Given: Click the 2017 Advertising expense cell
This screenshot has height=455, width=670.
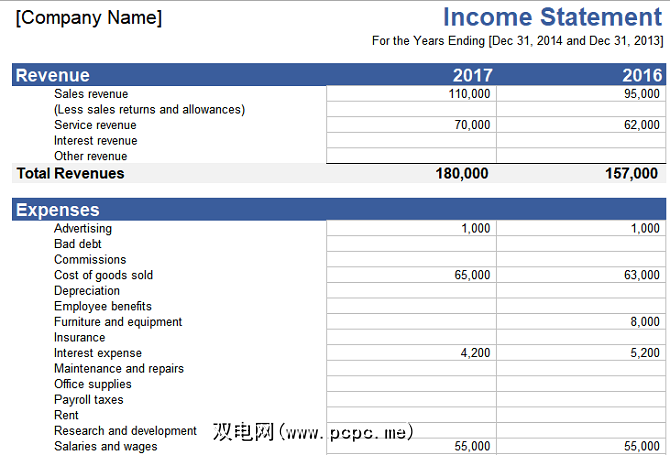Looking at the screenshot, I should [411, 228].
